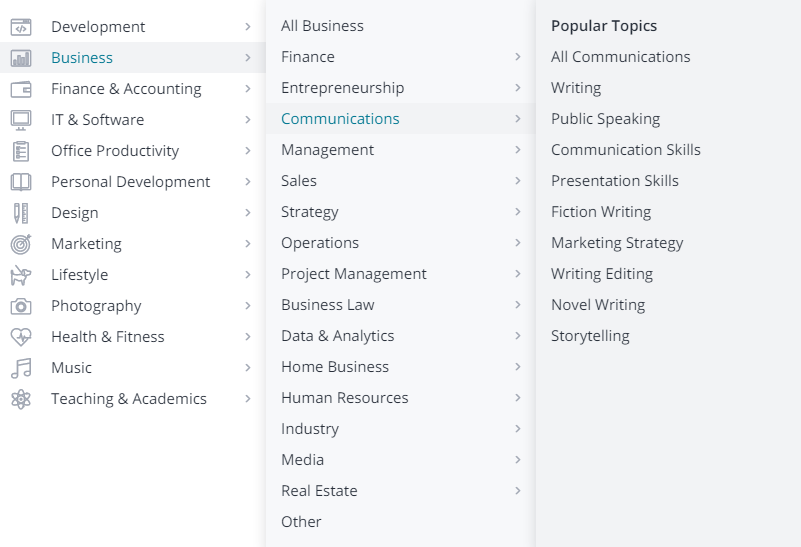Select Lifestyle from the category menu

pyautogui.click(x=80, y=275)
